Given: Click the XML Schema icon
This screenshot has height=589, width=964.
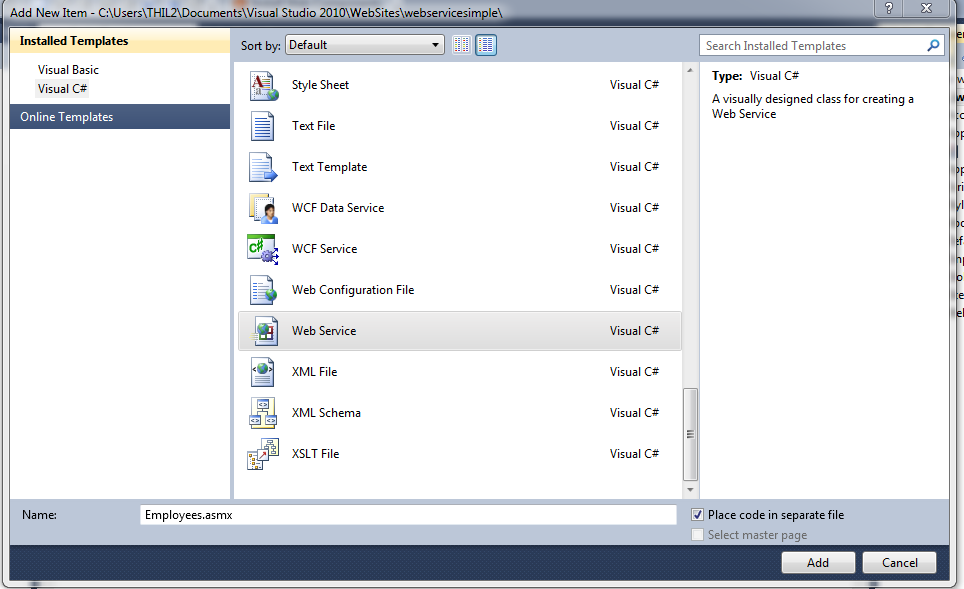Looking at the screenshot, I should pos(262,413).
